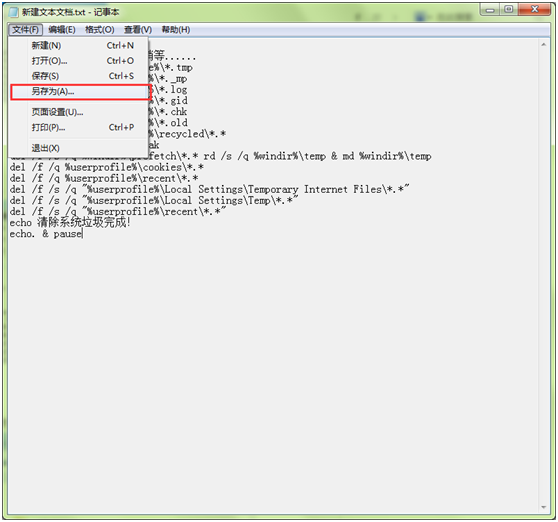Close the Notepad window
This screenshot has width=558, height=522.
coord(535,10)
